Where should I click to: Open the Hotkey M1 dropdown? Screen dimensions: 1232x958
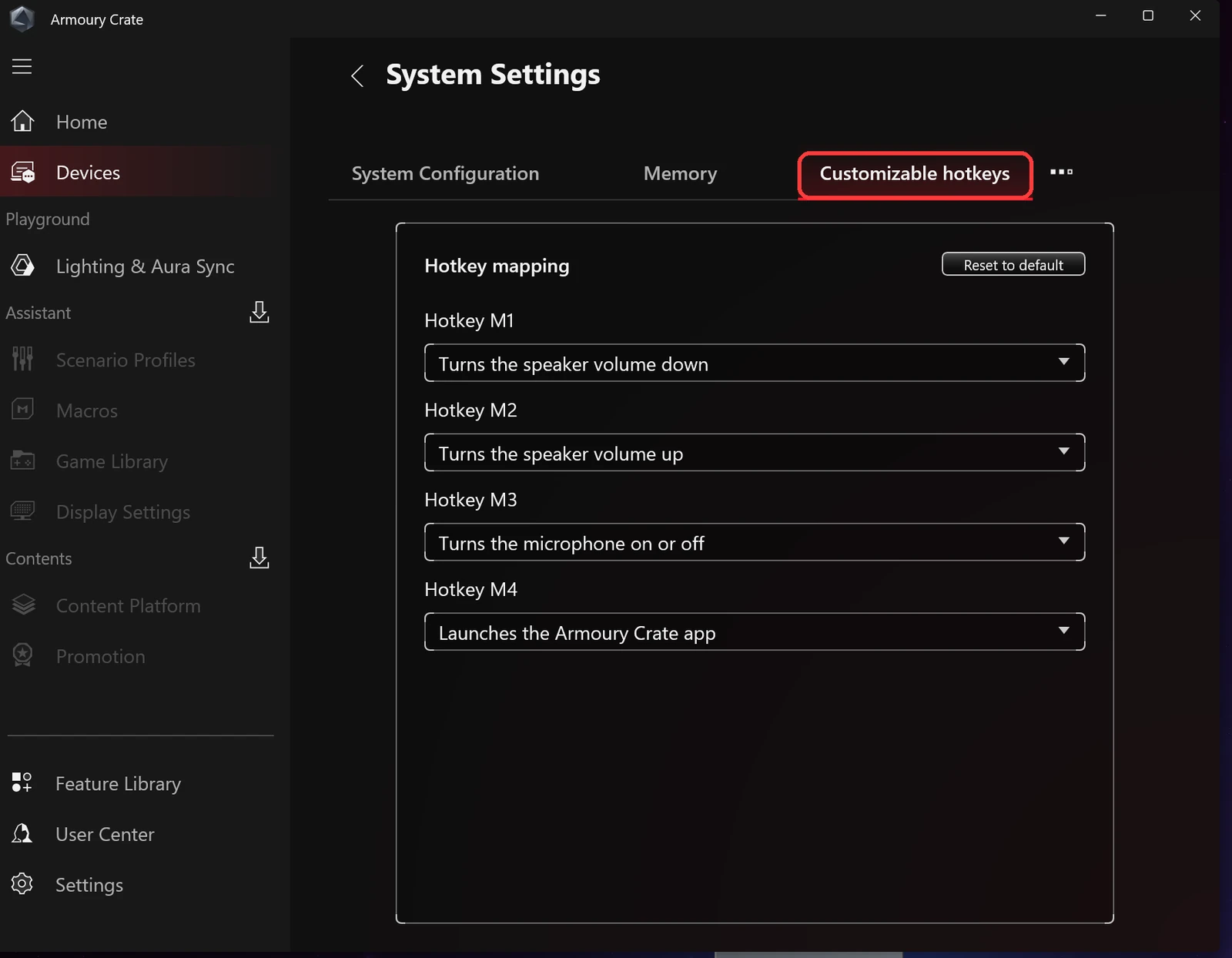click(755, 363)
